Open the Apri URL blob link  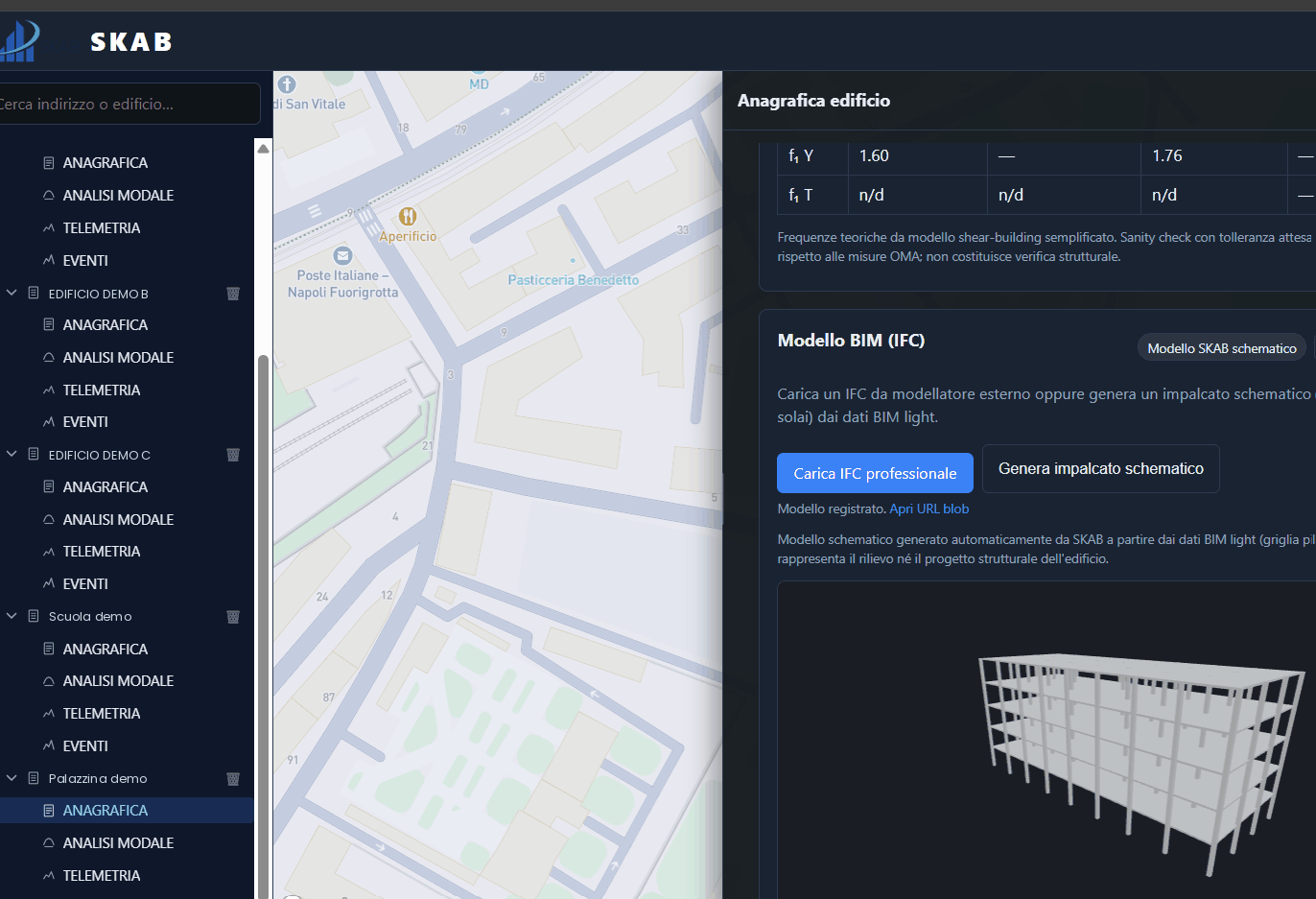coord(929,509)
